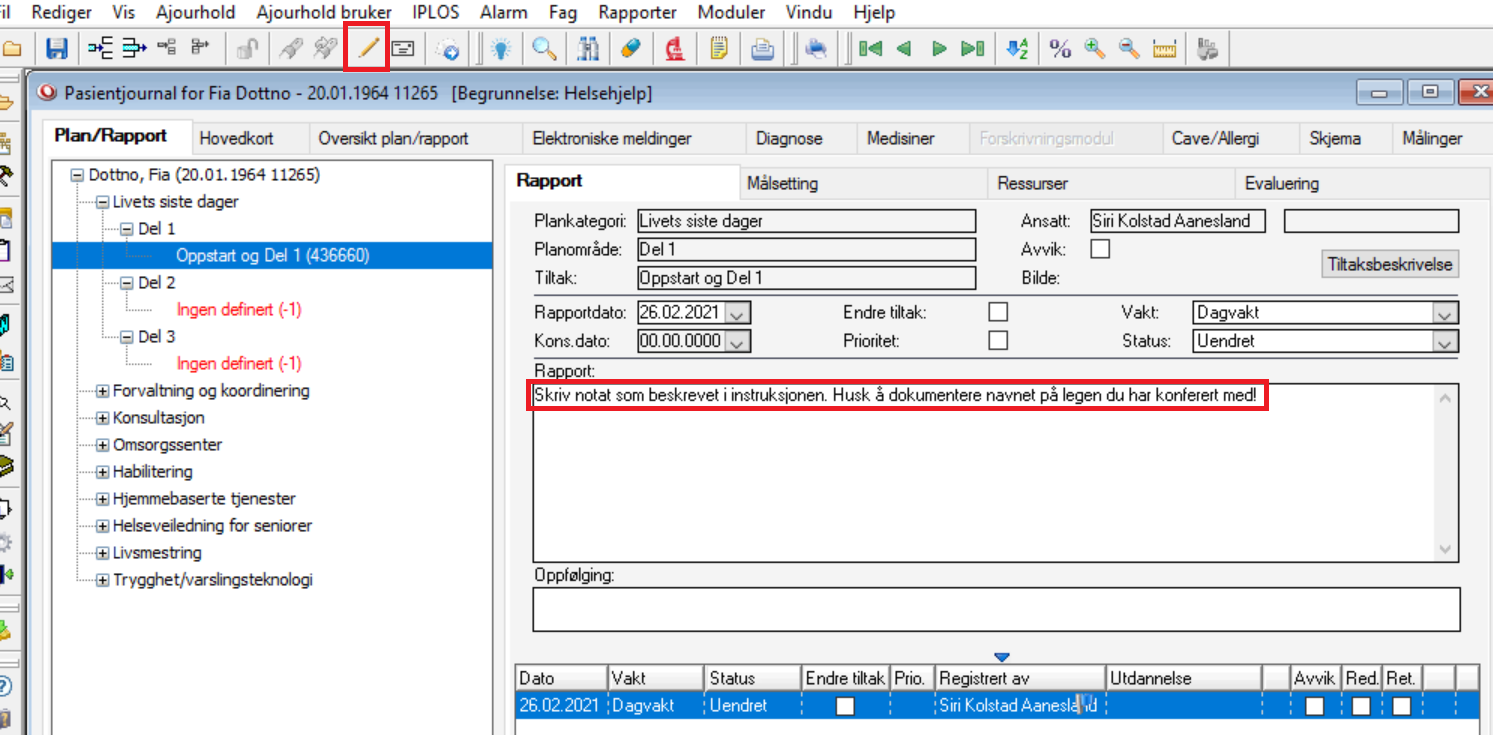Click the open folder toolbar icon
1493x735 pixels.
pos(11,49)
